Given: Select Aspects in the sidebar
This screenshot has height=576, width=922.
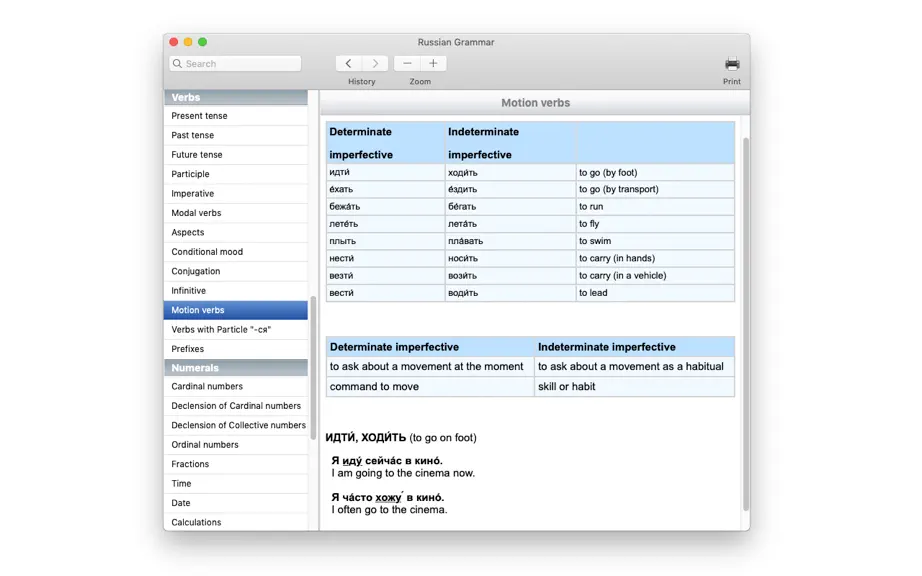Looking at the screenshot, I should pos(236,232).
